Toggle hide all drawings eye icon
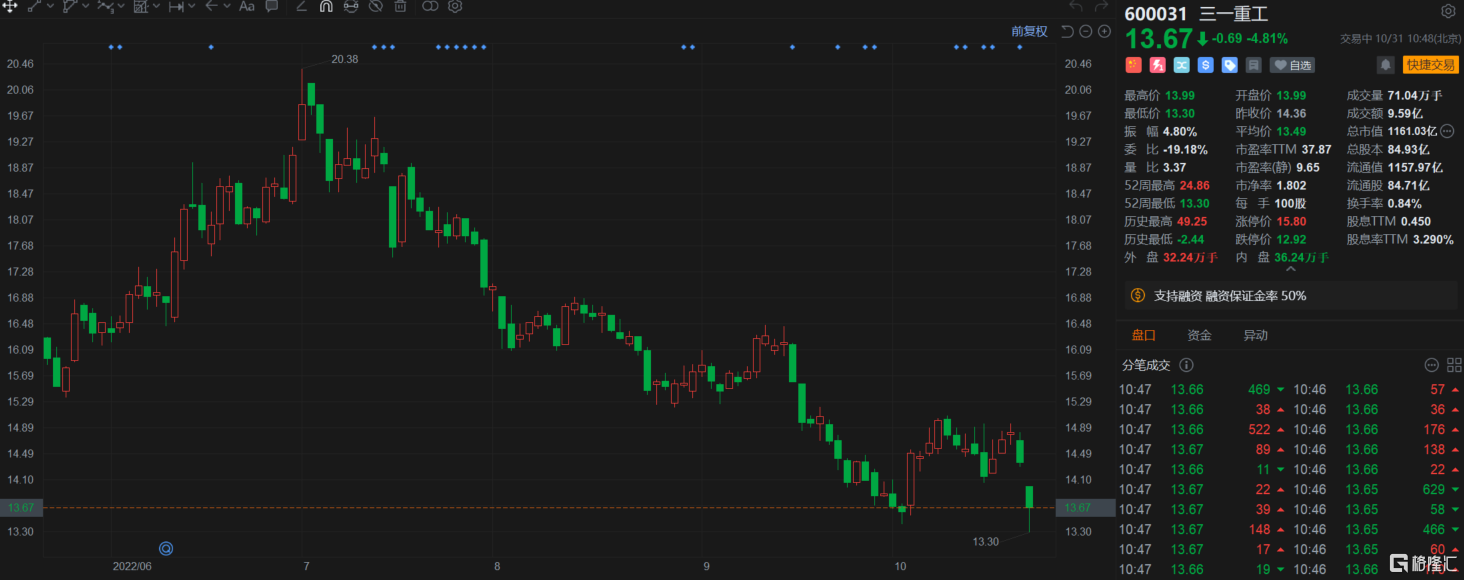This screenshot has width=1464, height=580. [x=376, y=5]
